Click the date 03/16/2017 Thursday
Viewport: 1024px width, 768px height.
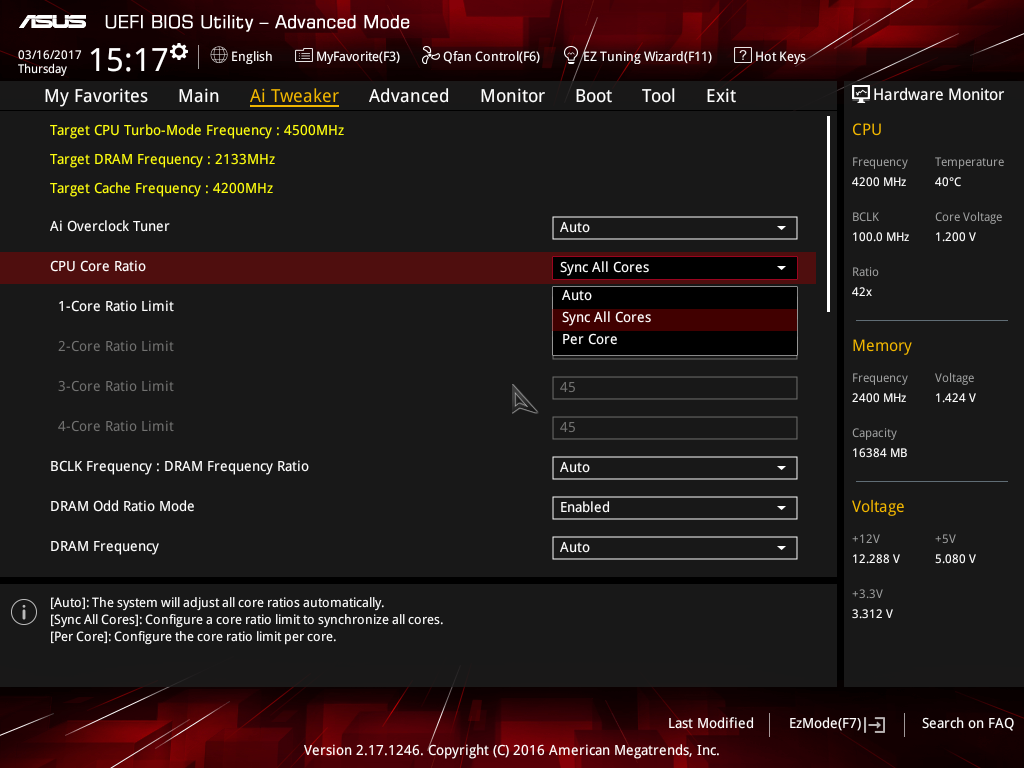(50, 61)
